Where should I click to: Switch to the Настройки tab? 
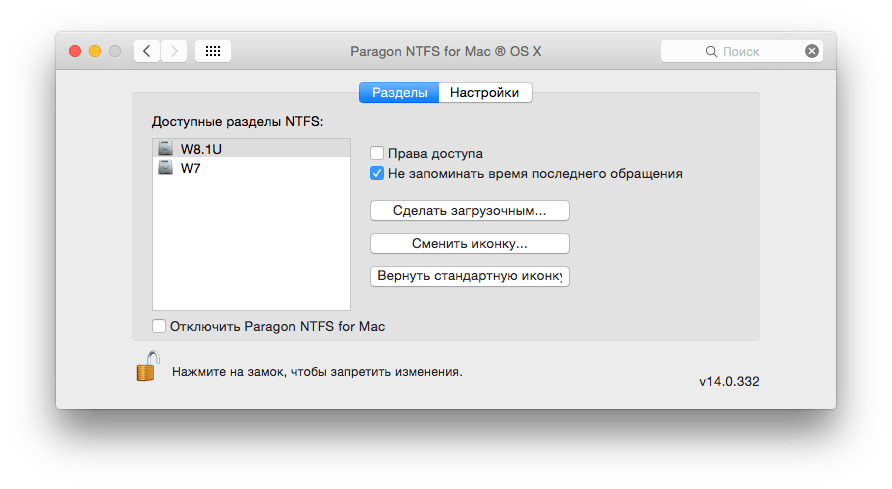[485, 93]
